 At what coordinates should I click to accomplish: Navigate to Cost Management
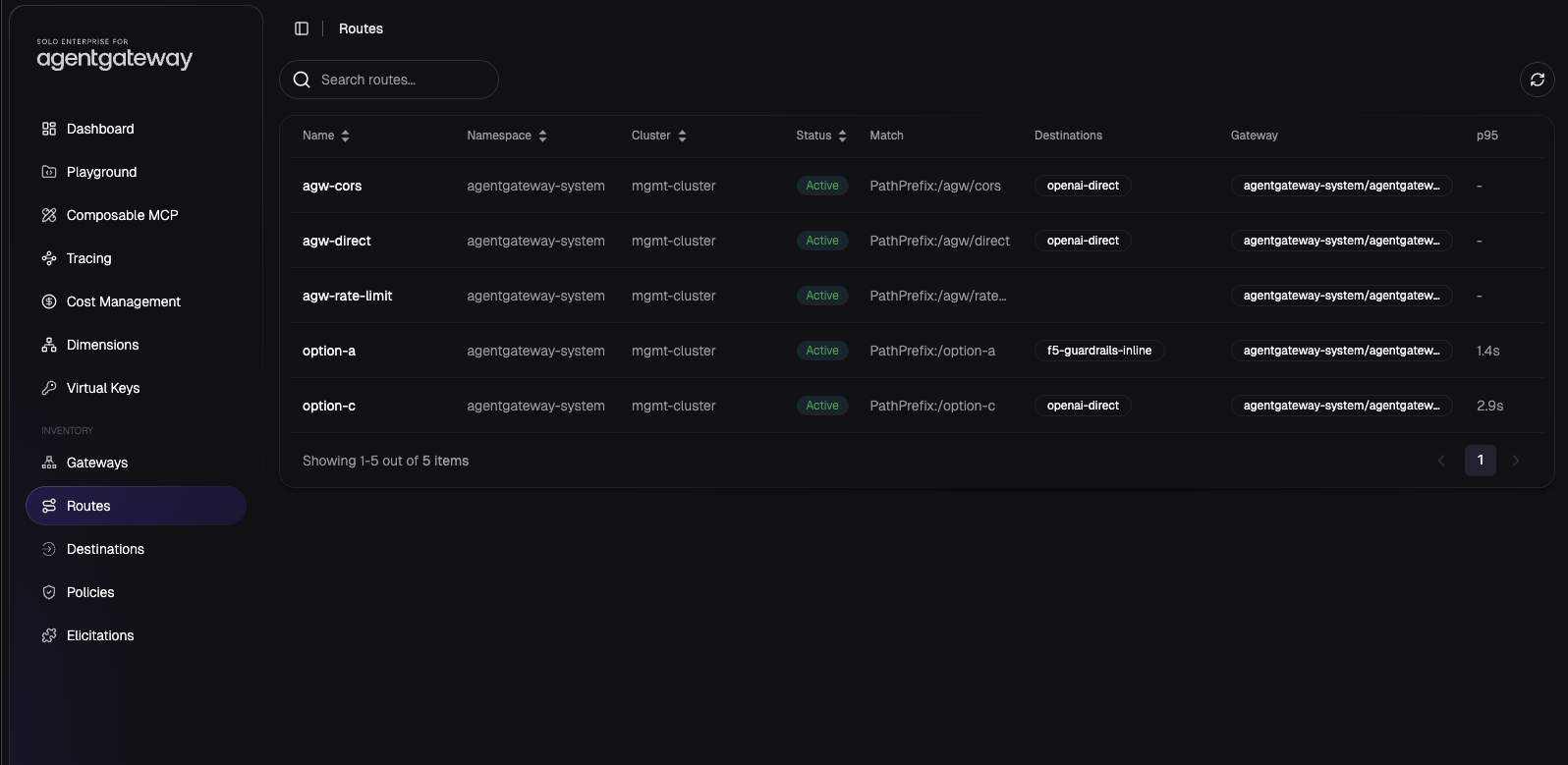pos(136,301)
